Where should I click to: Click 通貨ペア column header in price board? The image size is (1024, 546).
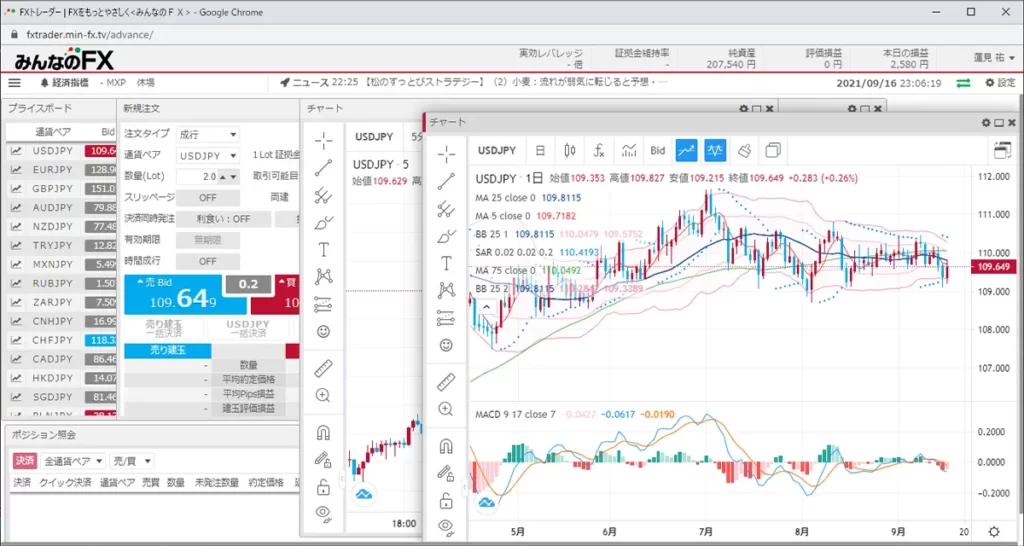point(54,131)
